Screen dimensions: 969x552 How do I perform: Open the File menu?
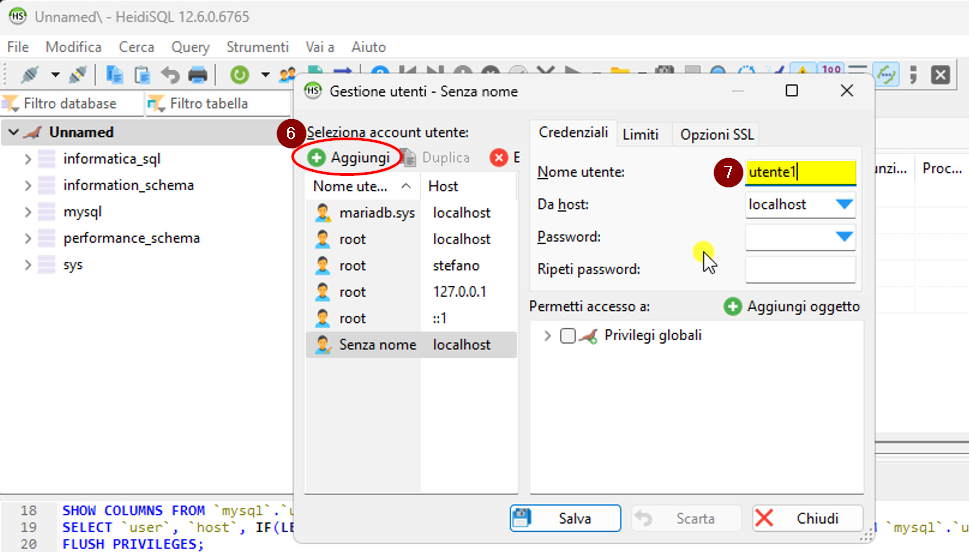pyautogui.click(x=18, y=47)
